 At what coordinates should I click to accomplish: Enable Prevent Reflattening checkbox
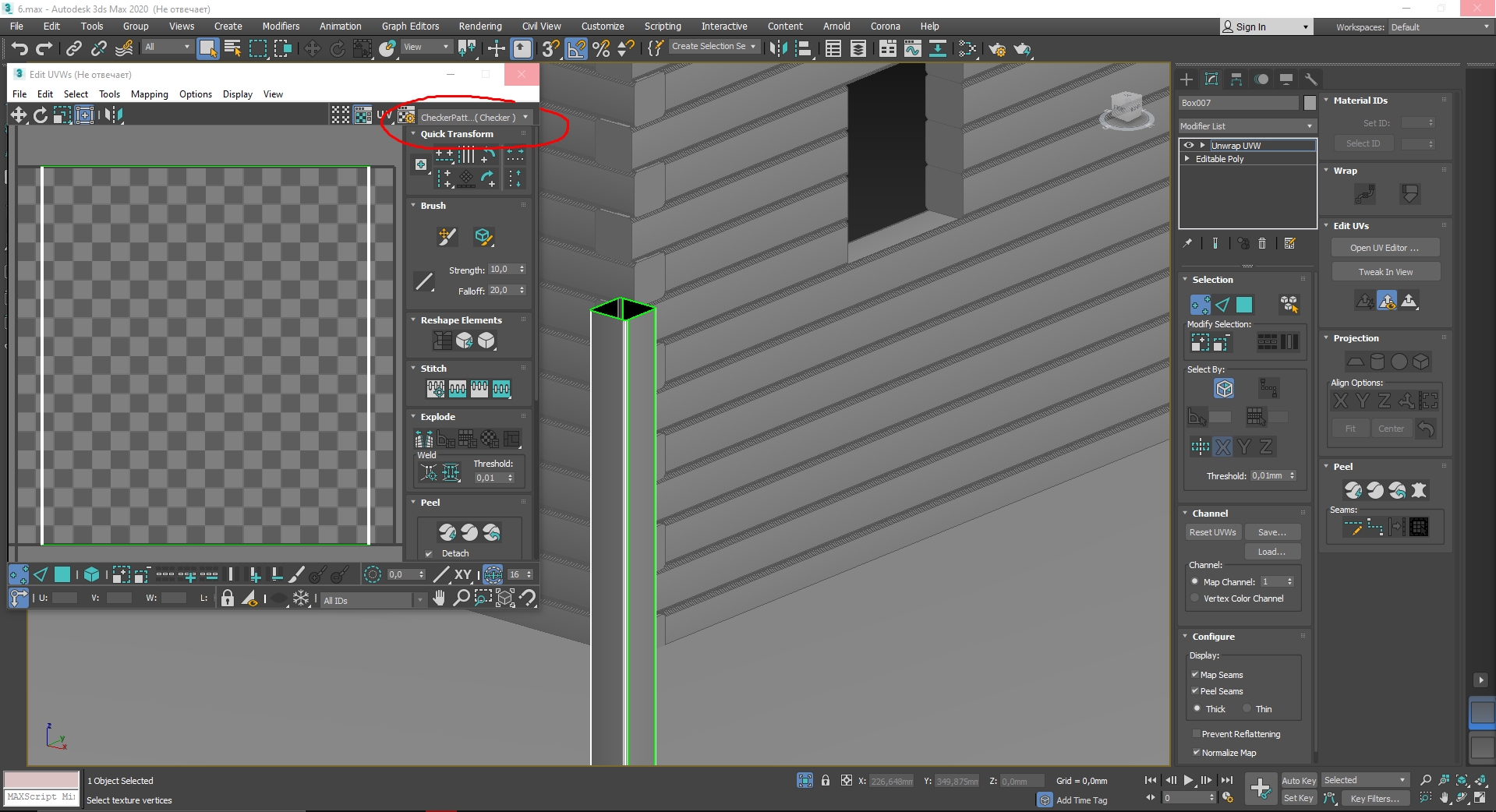point(1196,734)
